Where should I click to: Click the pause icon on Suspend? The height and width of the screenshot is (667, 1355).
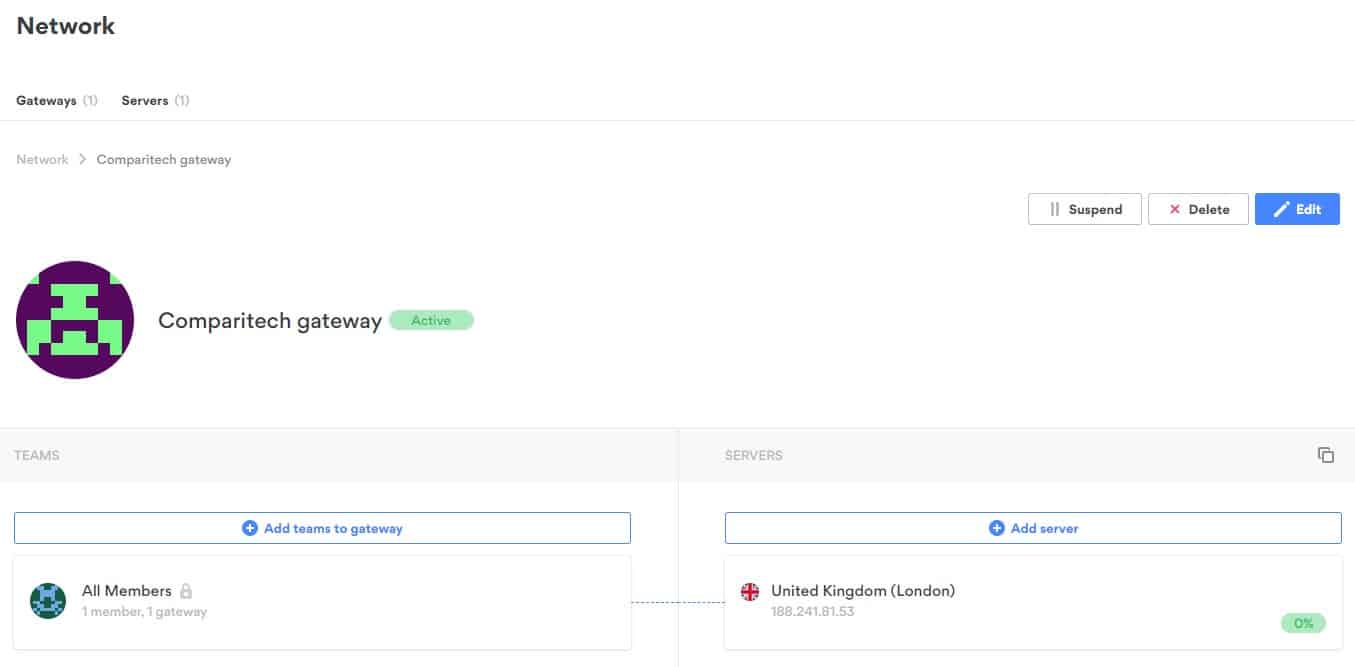pos(1055,209)
